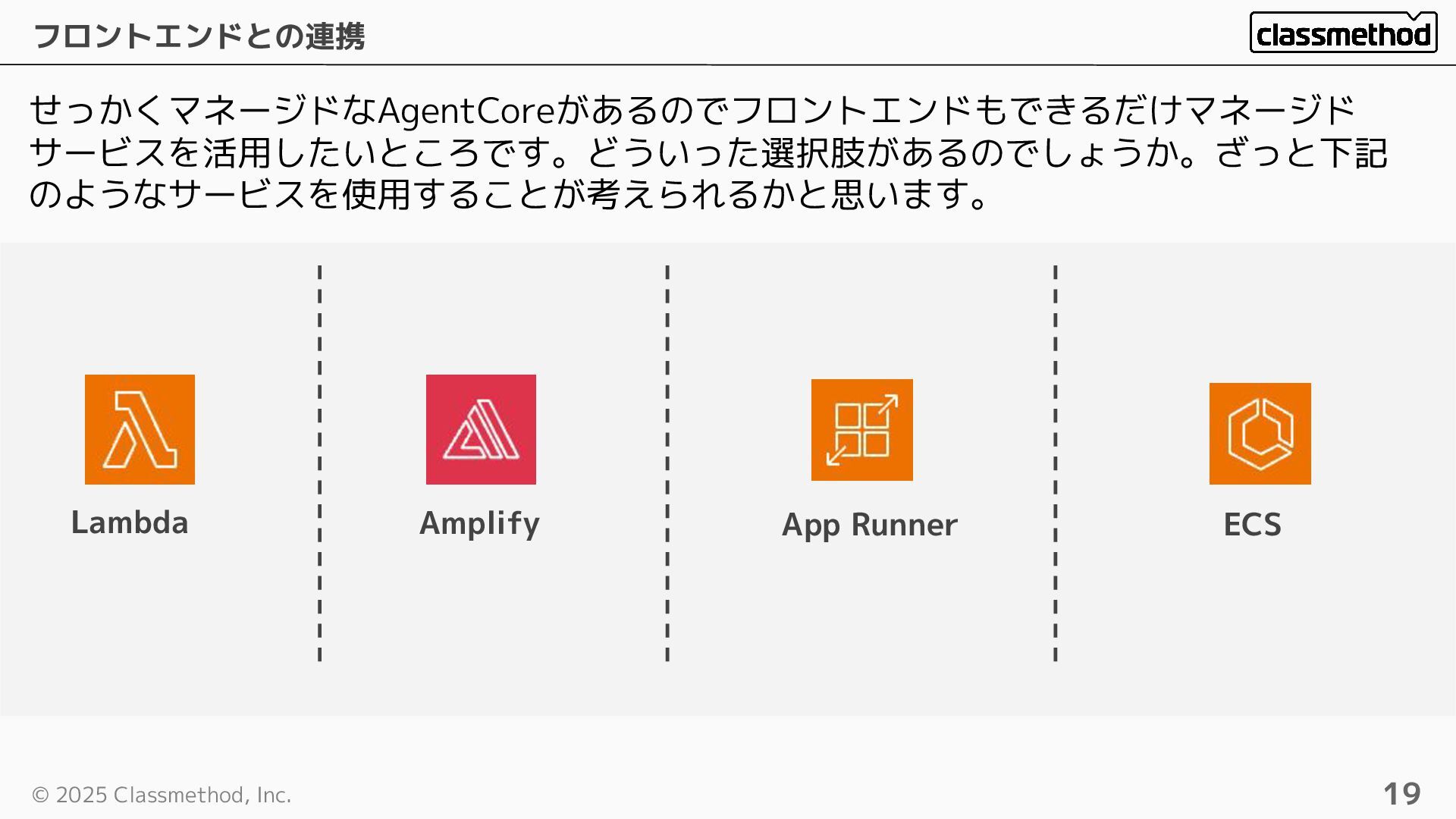Viewport: 1456px width, 819px height.
Task: Click second body line starting サービスを活用
Action: pyautogui.click(x=708, y=153)
